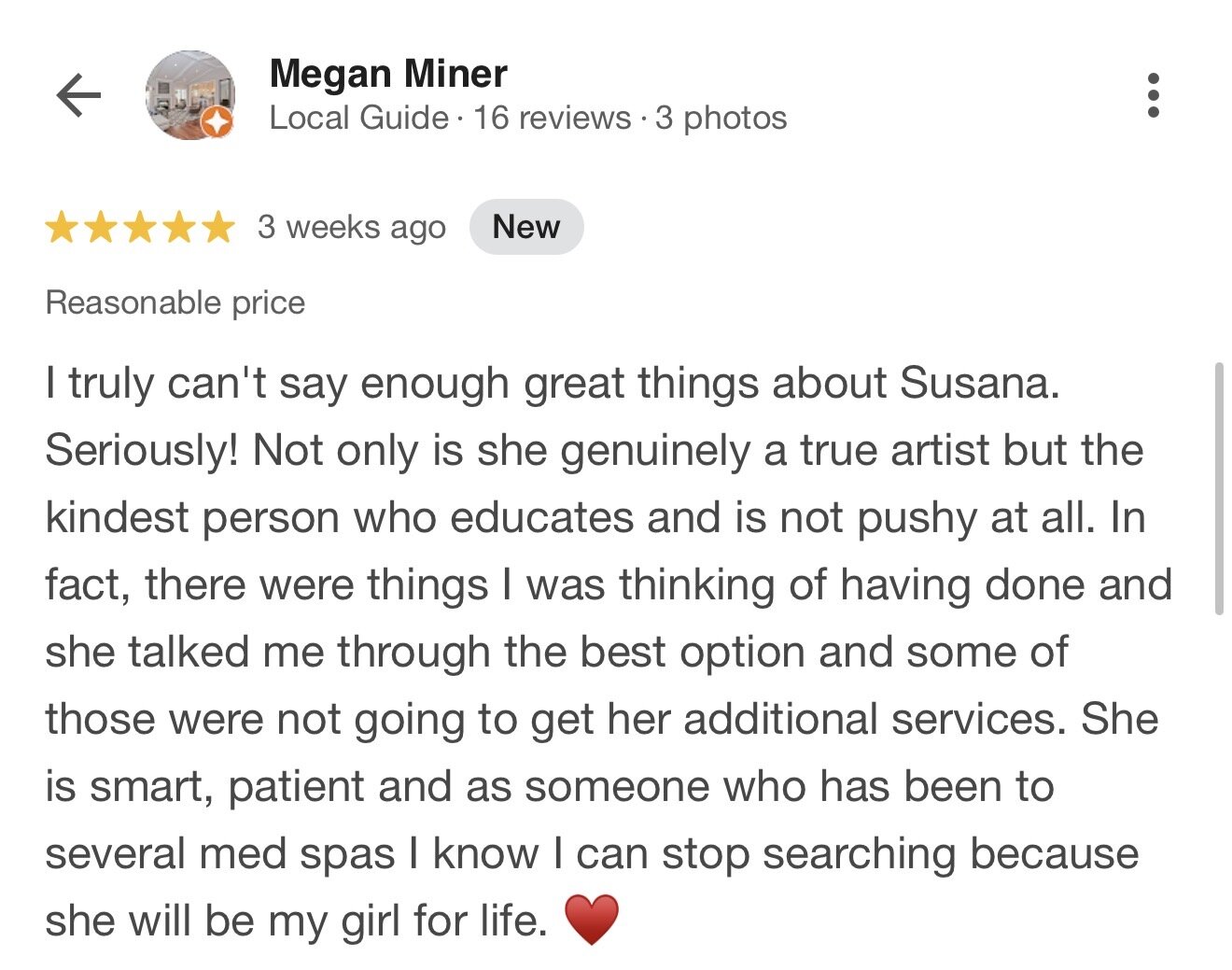
Task: Click the third rating star
Action: (140, 228)
